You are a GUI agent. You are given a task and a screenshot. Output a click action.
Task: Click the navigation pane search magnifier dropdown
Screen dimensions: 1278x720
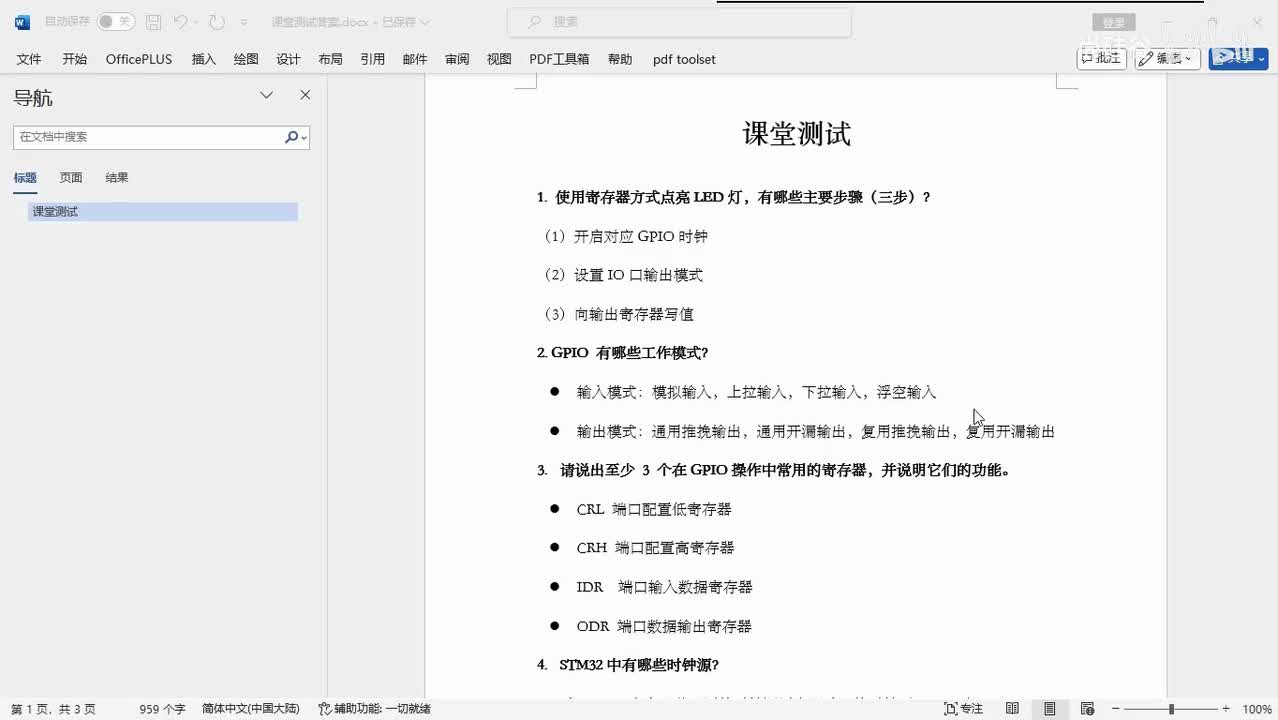click(296, 137)
